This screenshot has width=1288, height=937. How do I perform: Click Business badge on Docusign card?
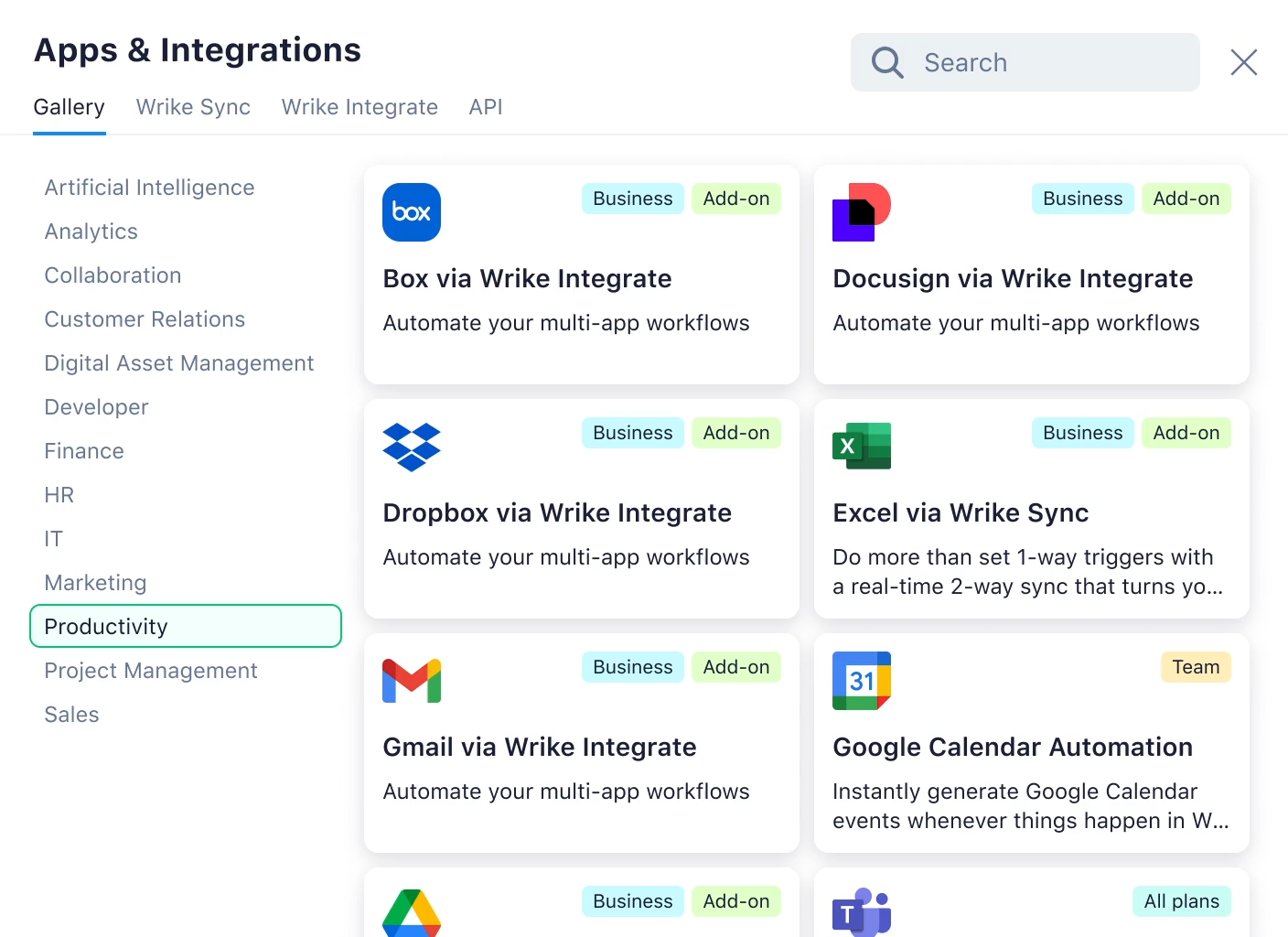1083,199
